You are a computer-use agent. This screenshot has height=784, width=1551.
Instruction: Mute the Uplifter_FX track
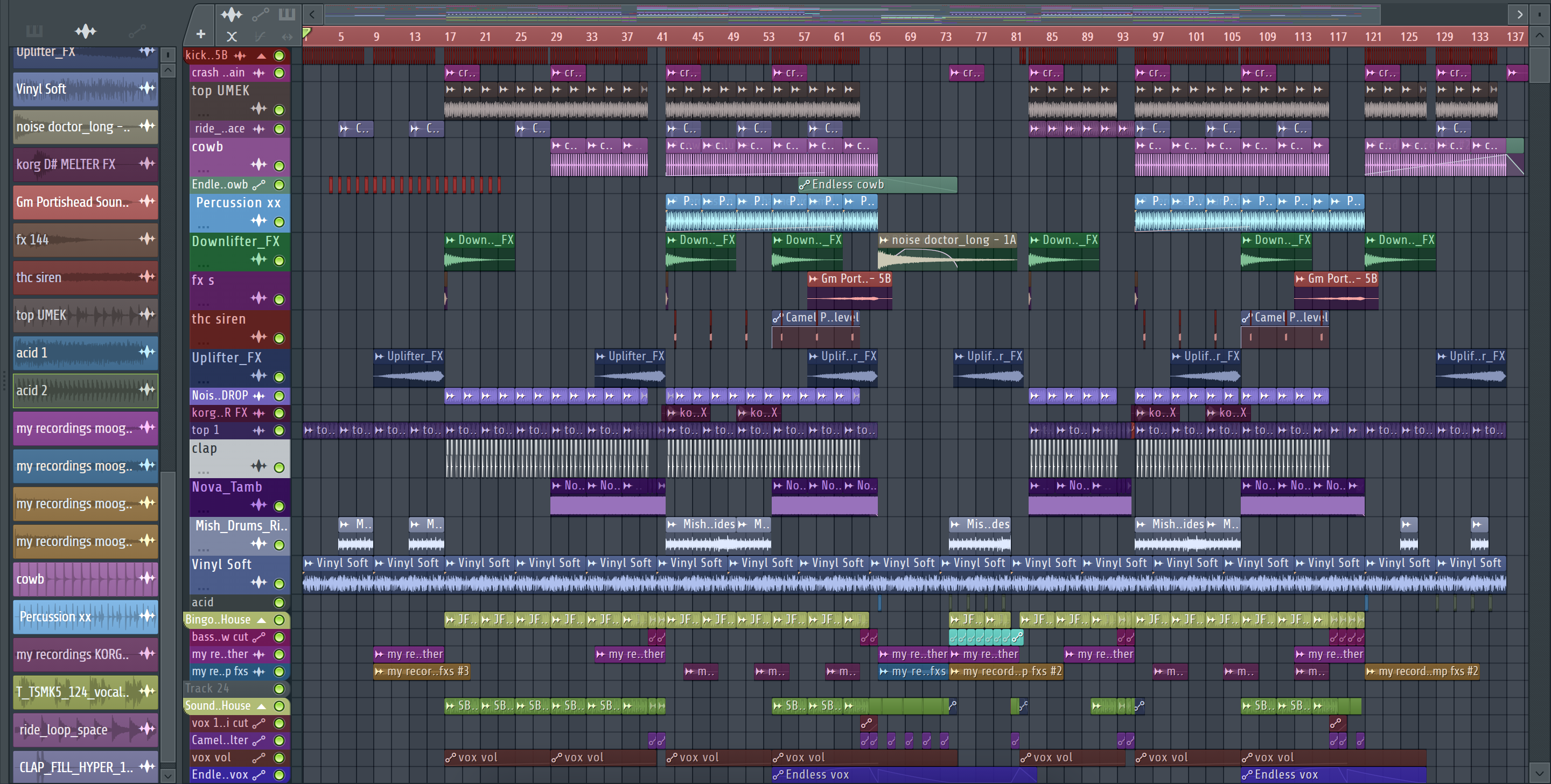pos(280,377)
